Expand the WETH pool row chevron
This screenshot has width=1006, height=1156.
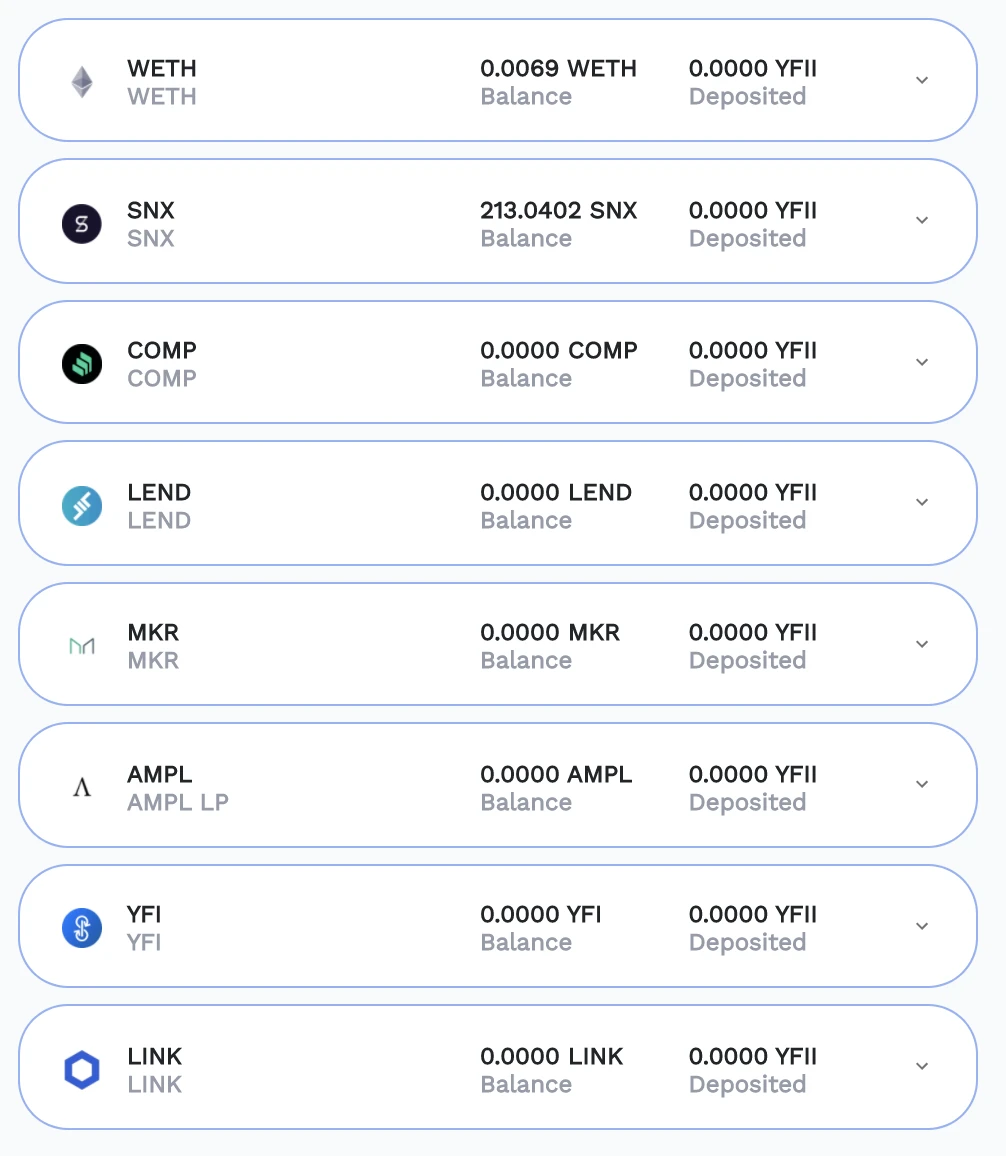pos(921,80)
